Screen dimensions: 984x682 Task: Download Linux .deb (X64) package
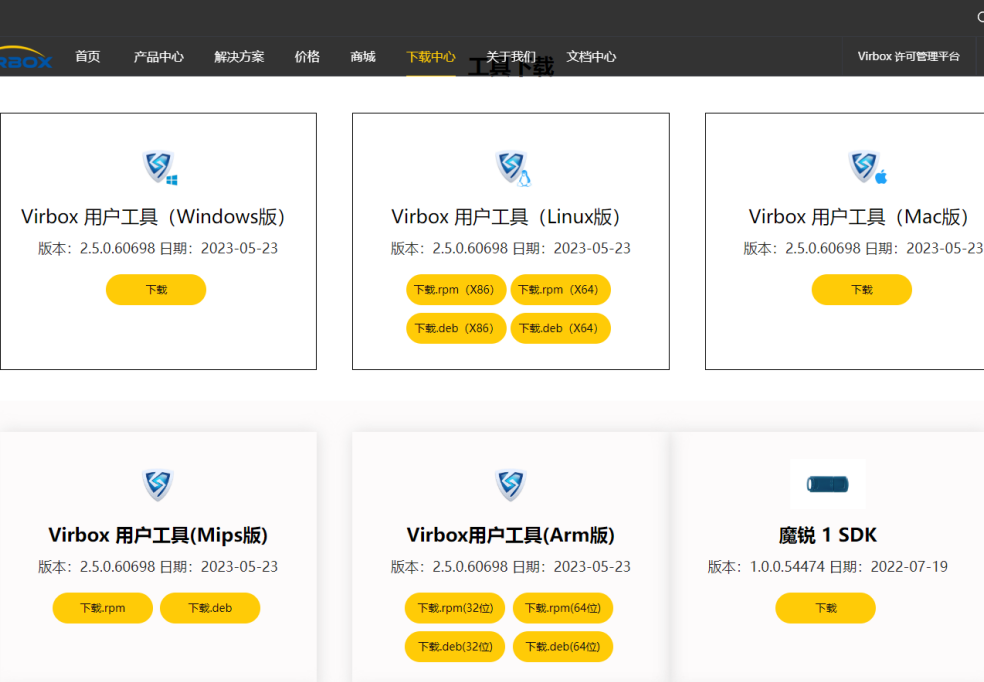coord(560,329)
